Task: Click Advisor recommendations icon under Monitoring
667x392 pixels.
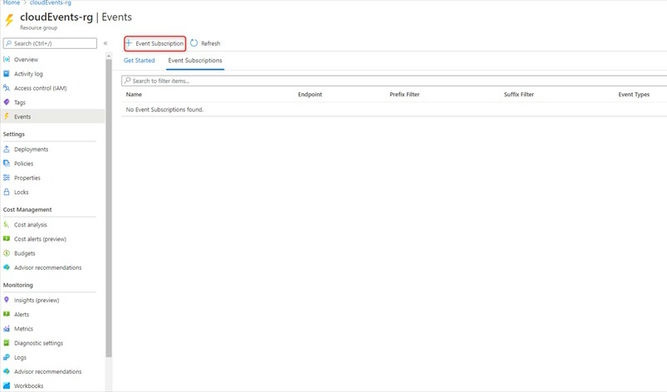Action: tap(6, 371)
